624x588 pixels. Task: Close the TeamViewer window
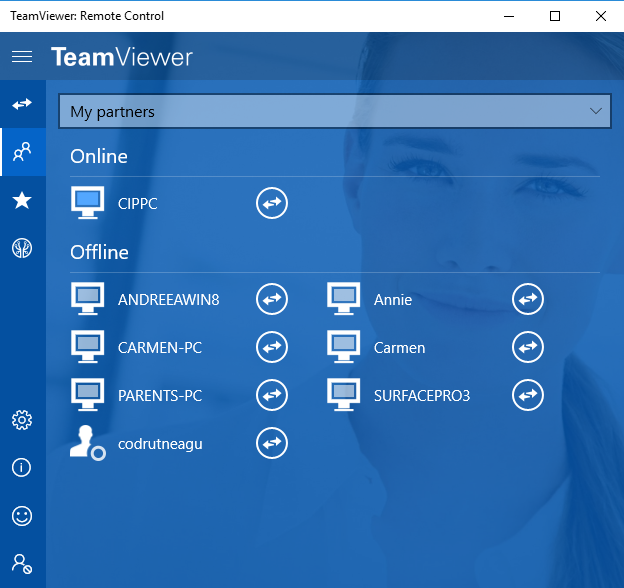601,16
